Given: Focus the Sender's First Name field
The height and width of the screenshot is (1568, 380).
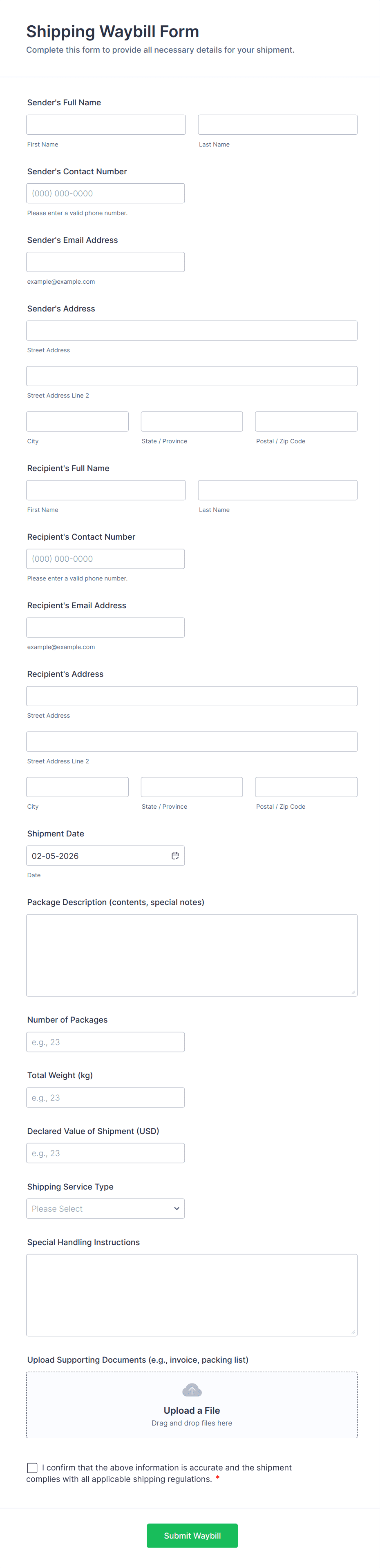Looking at the screenshot, I should click(106, 125).
